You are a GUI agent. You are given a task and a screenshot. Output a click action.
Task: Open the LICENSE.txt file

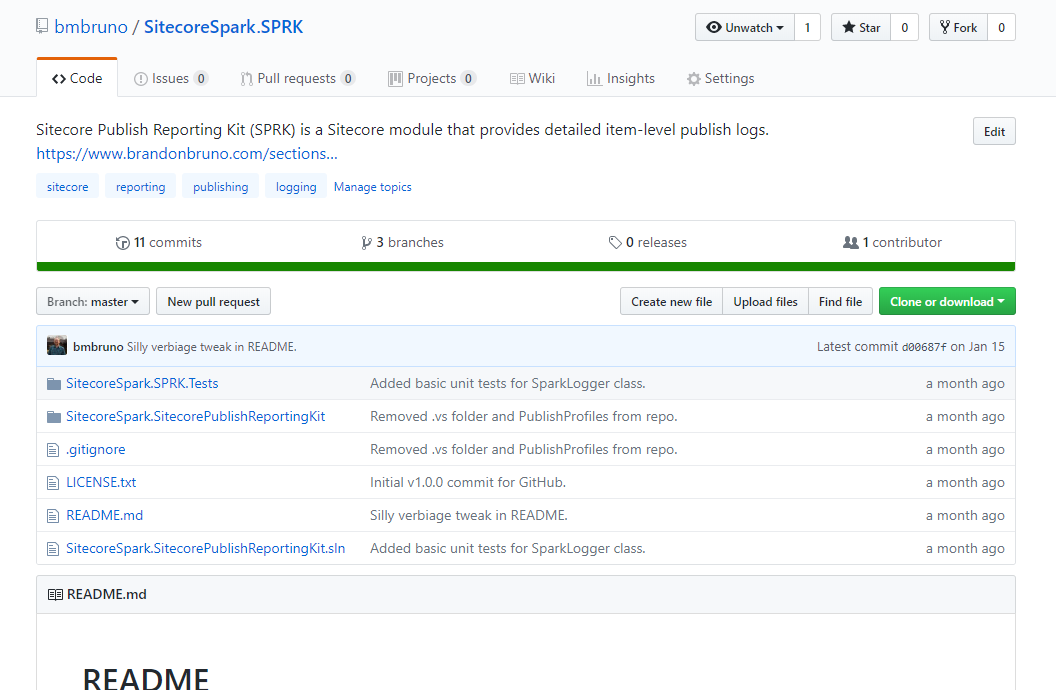click(x=101, y=483)
